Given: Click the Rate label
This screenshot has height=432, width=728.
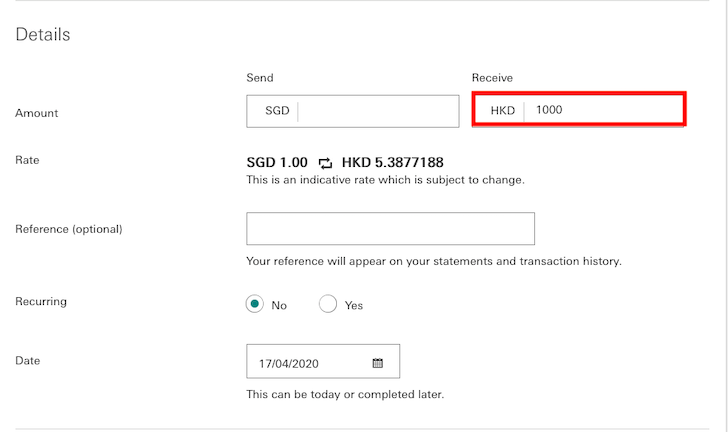Looking at the screenshot, I should tap(27, 160).
